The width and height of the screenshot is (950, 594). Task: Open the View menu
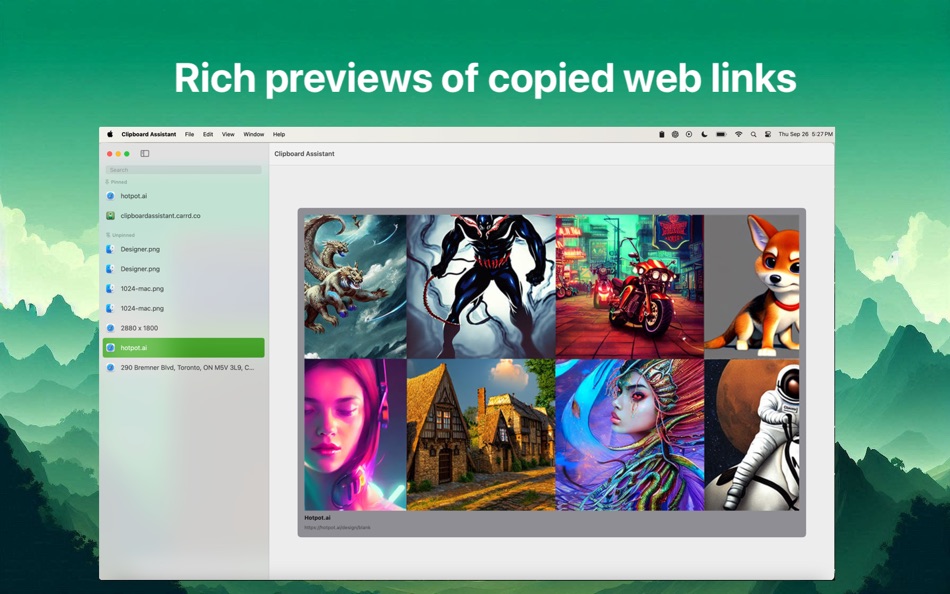[228, 135]
